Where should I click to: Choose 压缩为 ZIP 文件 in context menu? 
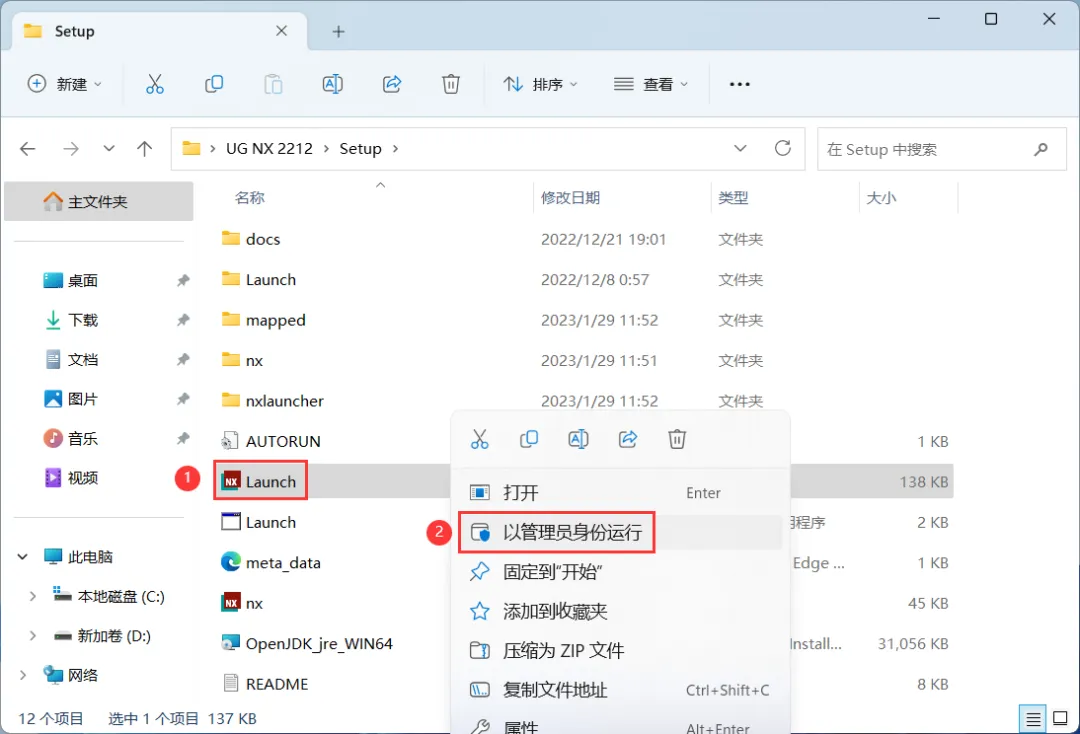pos(620,650)
